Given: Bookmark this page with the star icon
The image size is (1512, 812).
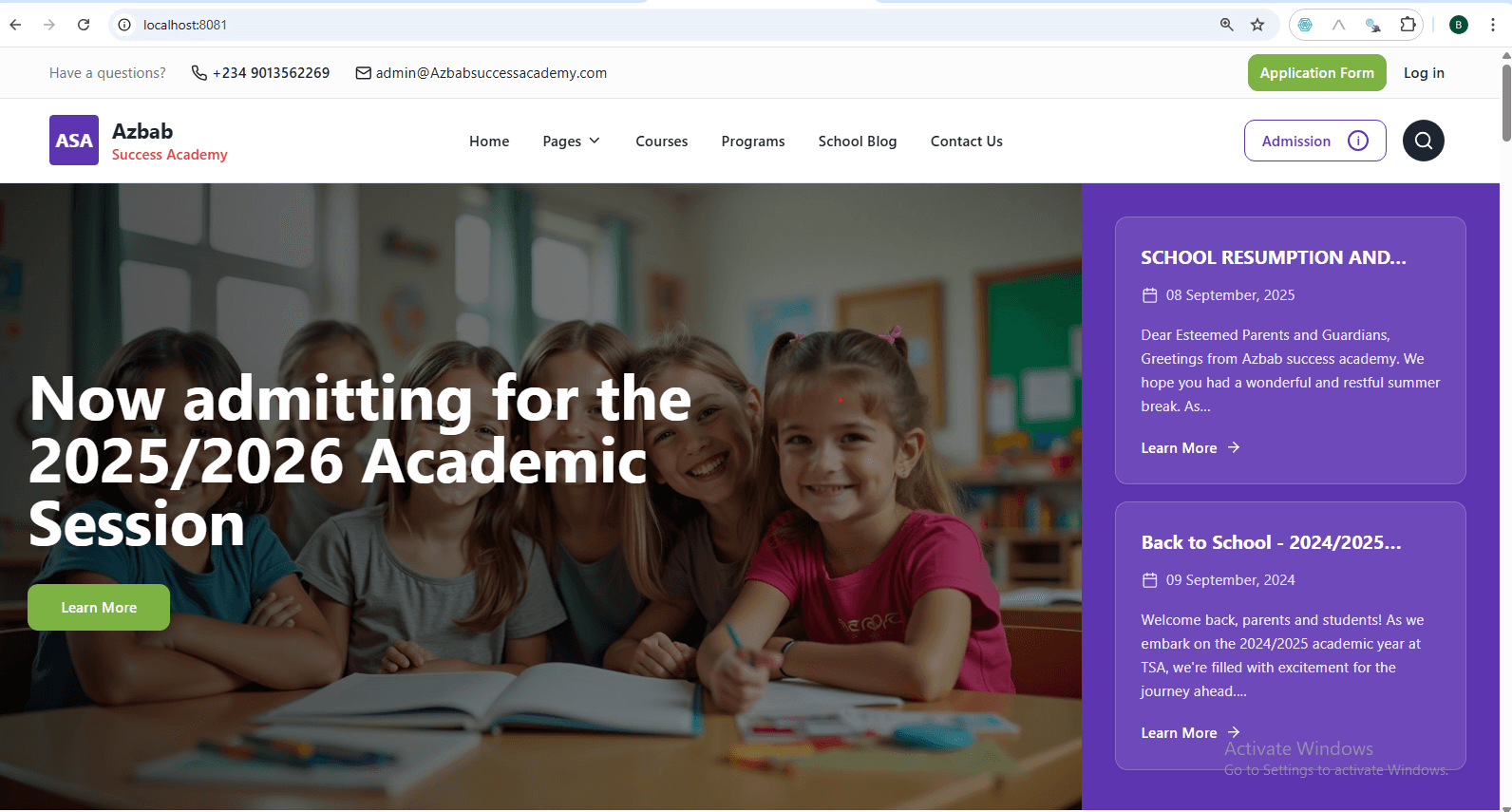Looking at the screenshot, I should 1257,25.
